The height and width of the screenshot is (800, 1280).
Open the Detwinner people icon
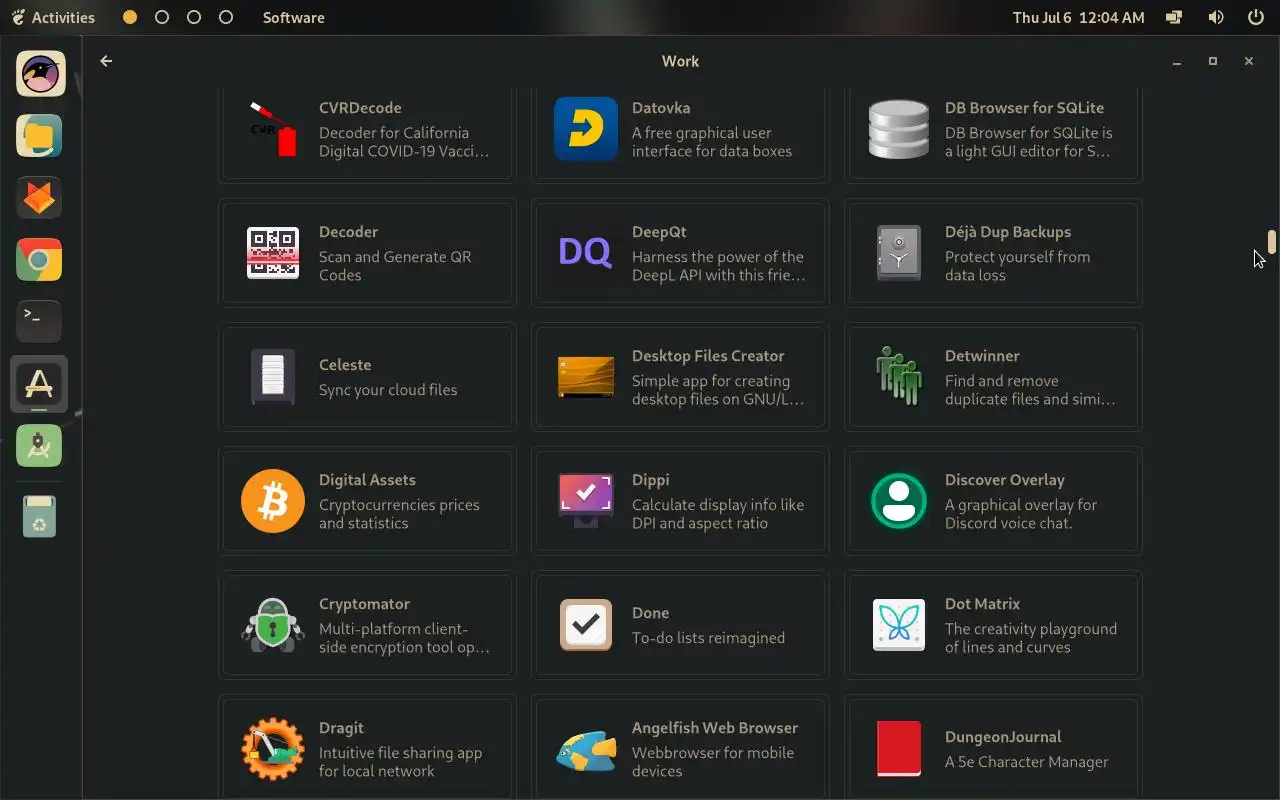(x=899, y=376)
